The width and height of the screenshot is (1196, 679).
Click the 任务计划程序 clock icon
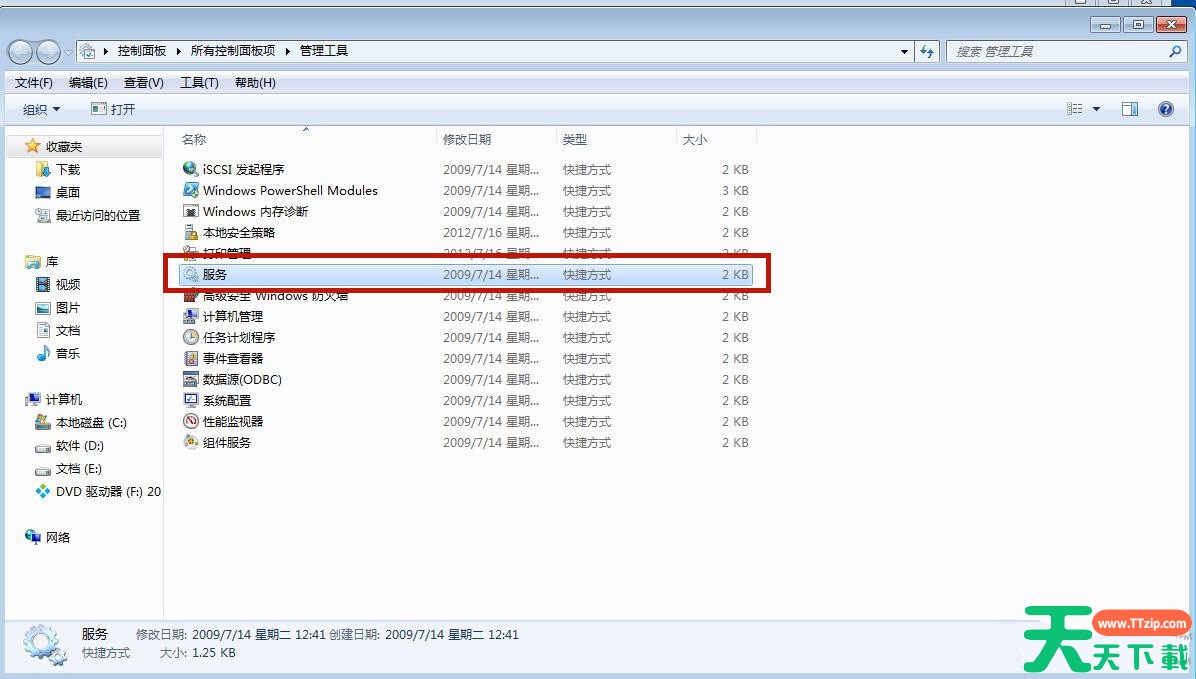pyautogui.click(x=191, y=337)
